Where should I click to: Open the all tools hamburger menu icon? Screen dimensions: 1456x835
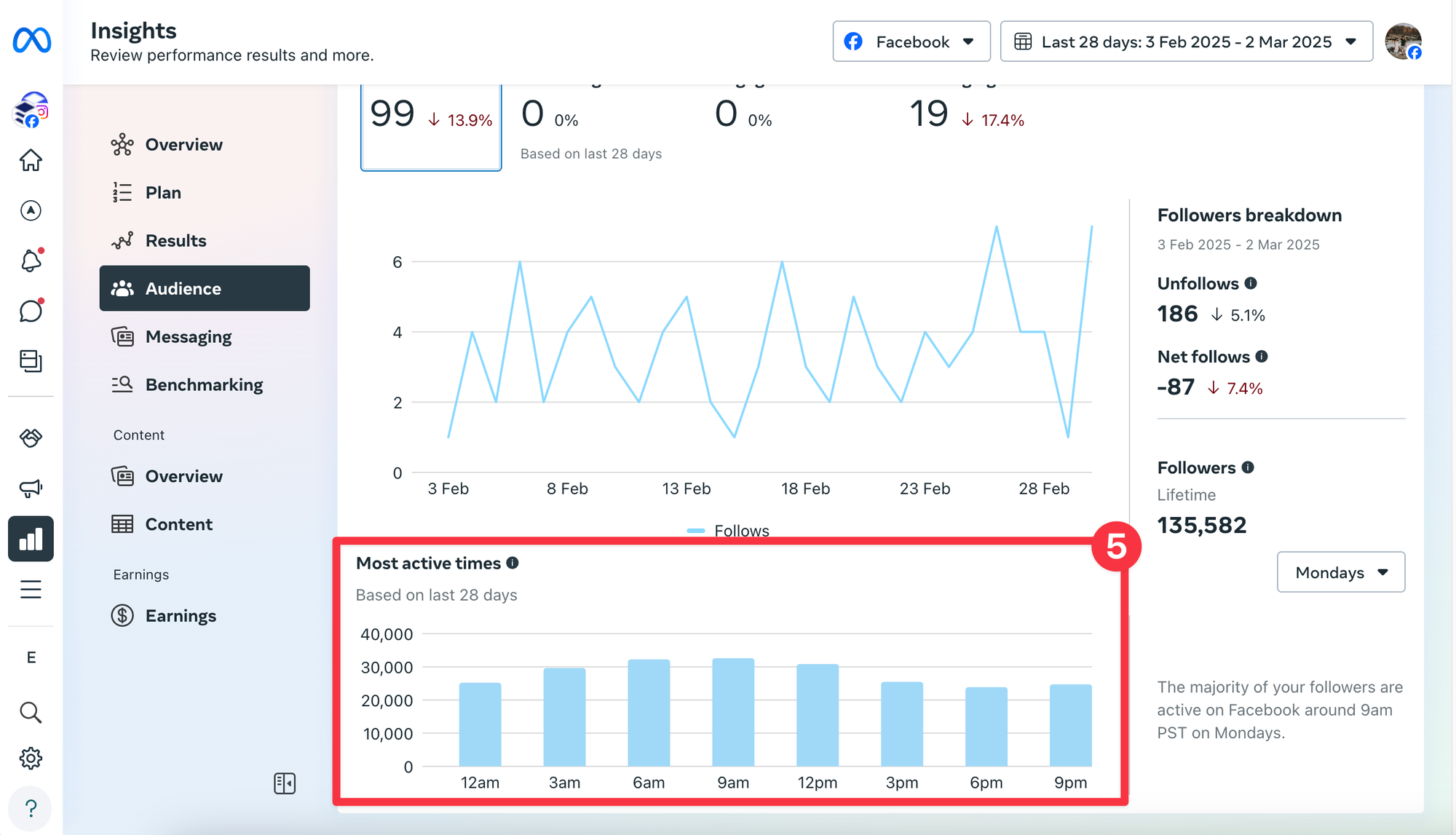tap(31, 589)
